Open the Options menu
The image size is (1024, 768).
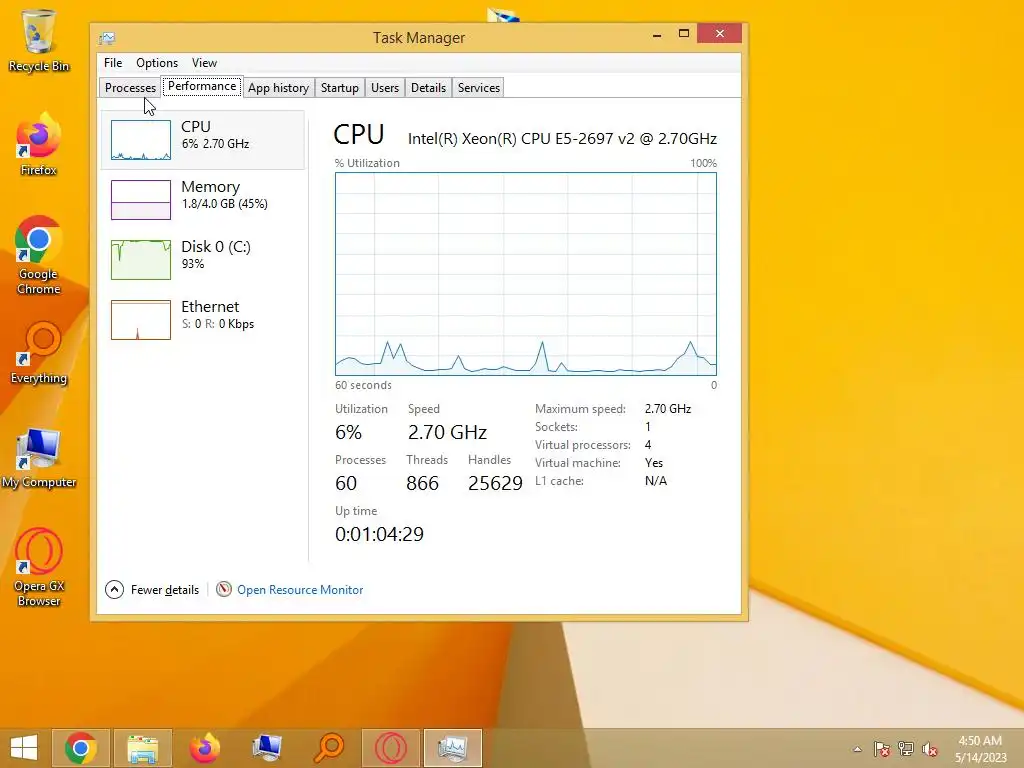point(157,63)
